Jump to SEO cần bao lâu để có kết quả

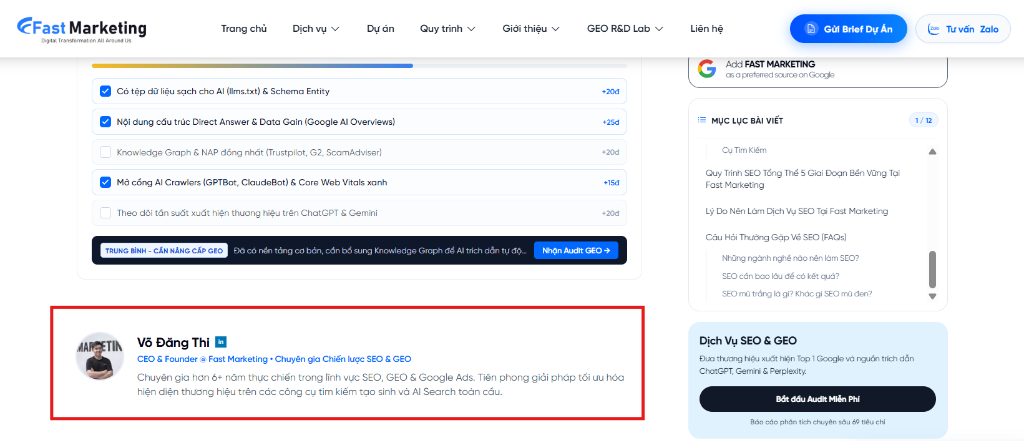click(780, 276)
